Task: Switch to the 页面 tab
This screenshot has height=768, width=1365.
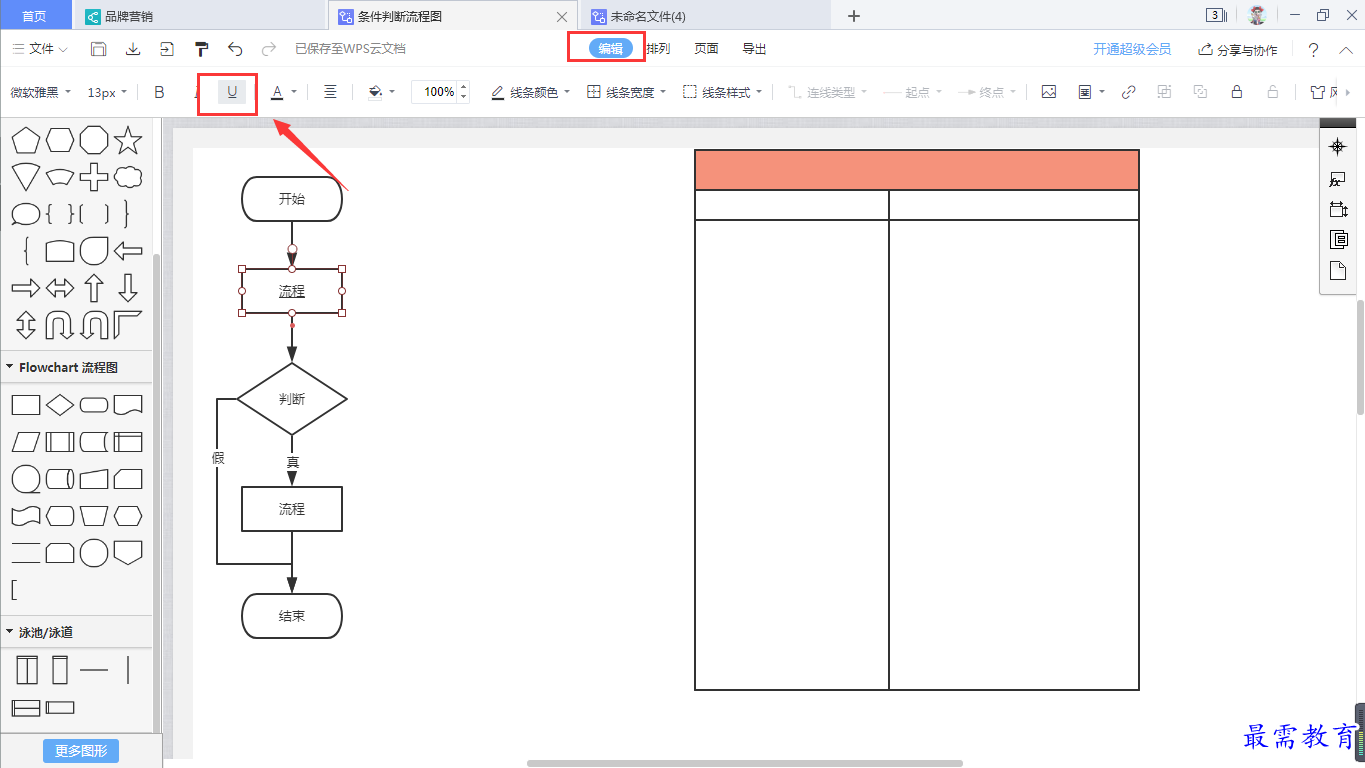Action: (x=706, y=49)
